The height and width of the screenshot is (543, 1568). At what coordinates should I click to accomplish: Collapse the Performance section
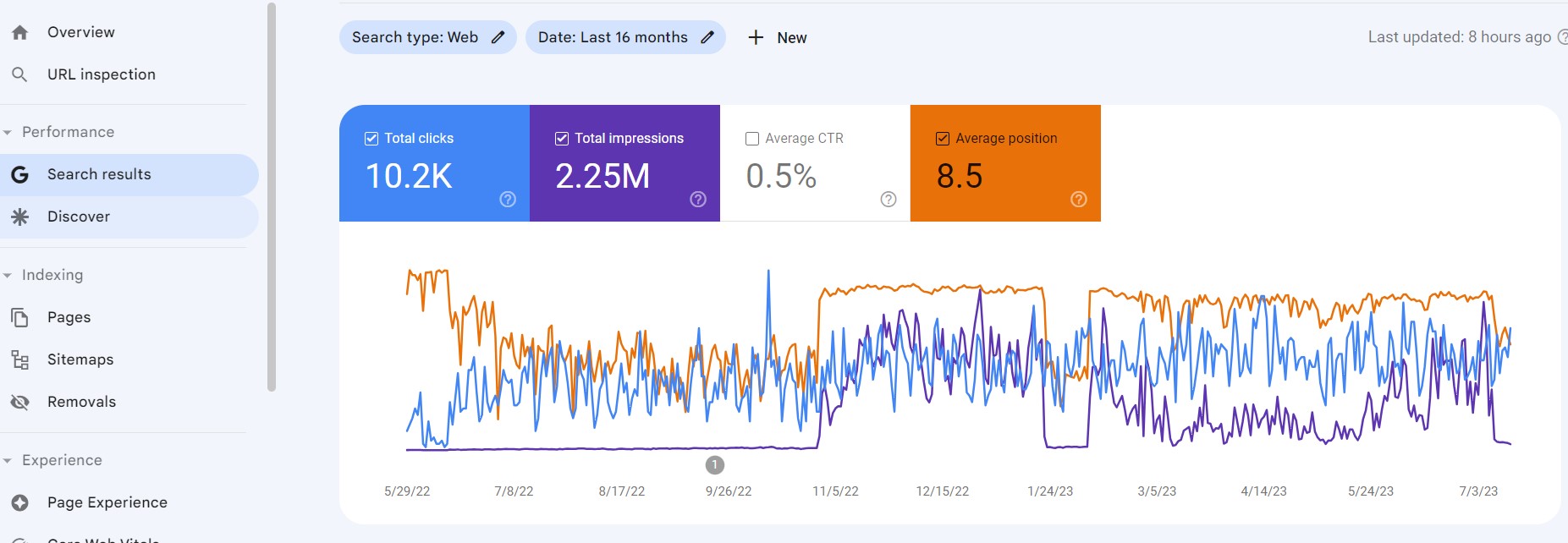coord(8,133)
